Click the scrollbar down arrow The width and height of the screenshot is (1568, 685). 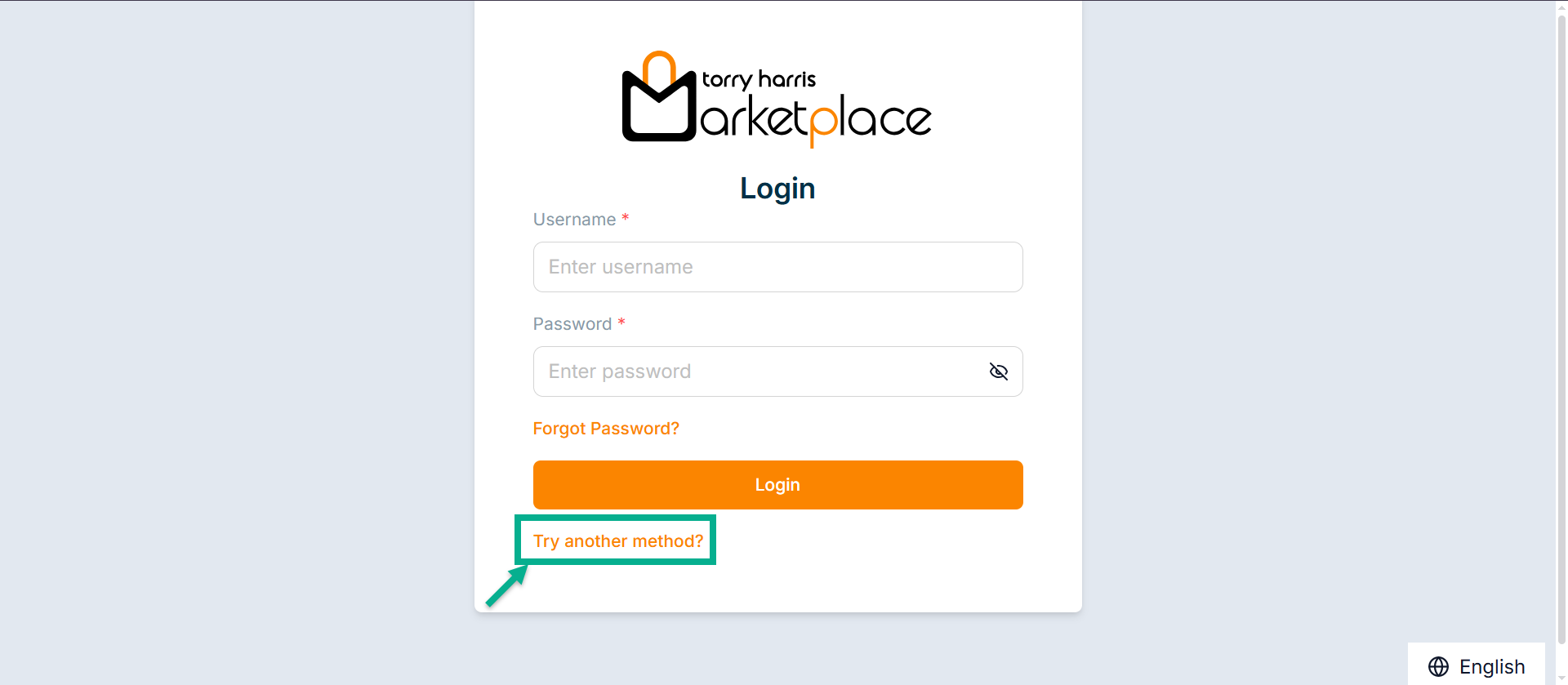click(x=1561, y=678)
